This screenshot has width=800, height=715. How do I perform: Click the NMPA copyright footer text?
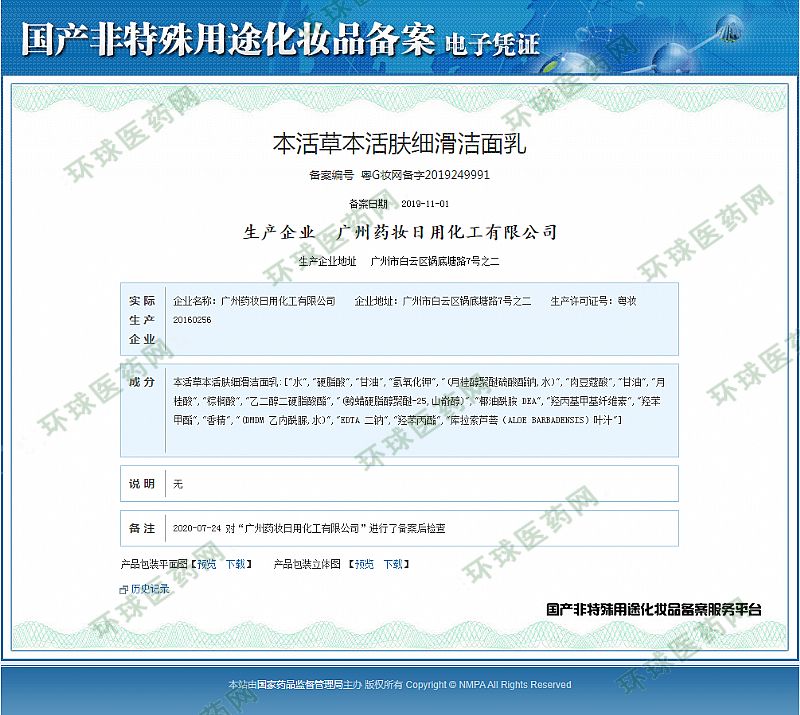click(x=400, y=685)
